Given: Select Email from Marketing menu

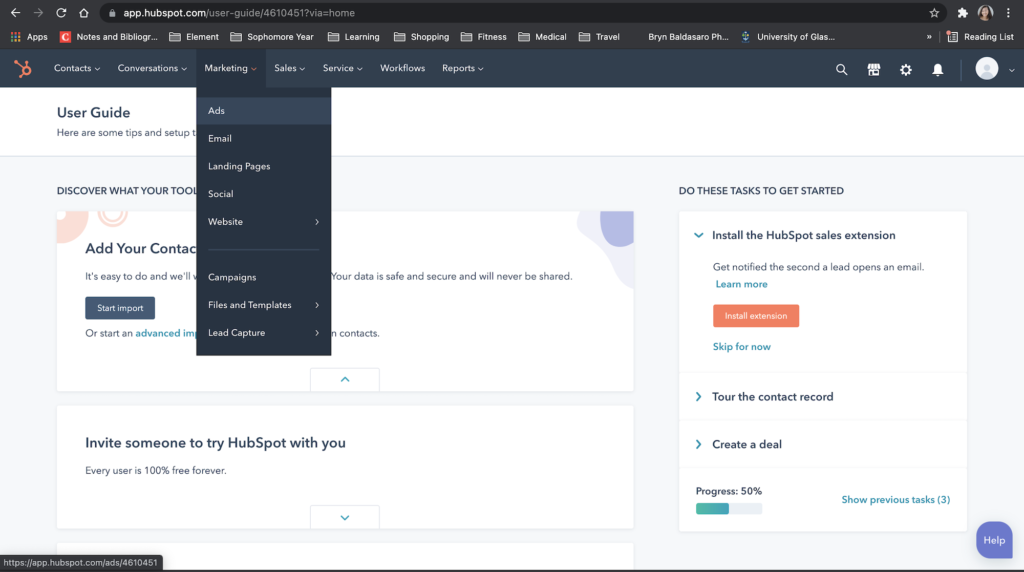Looking at the screenshot, I should (x=263, y=138).
